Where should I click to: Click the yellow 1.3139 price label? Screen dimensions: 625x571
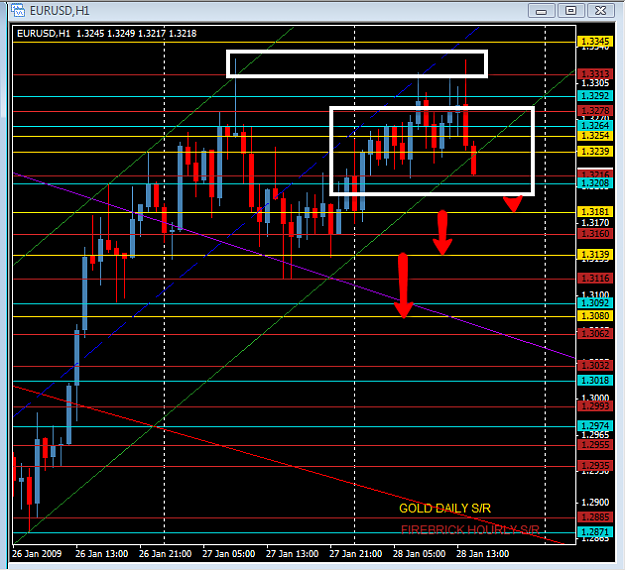595,254
